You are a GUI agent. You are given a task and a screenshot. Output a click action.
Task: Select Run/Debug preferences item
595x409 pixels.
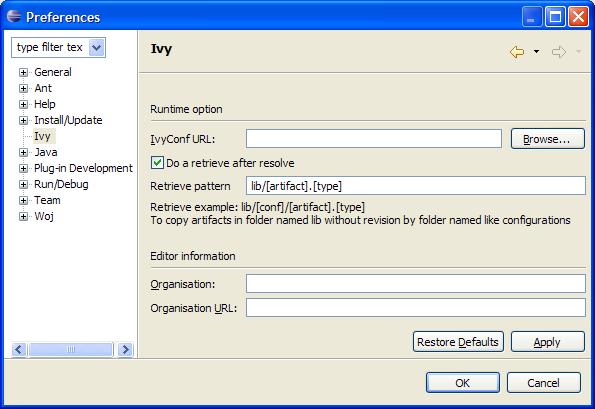tap(61, 184)
